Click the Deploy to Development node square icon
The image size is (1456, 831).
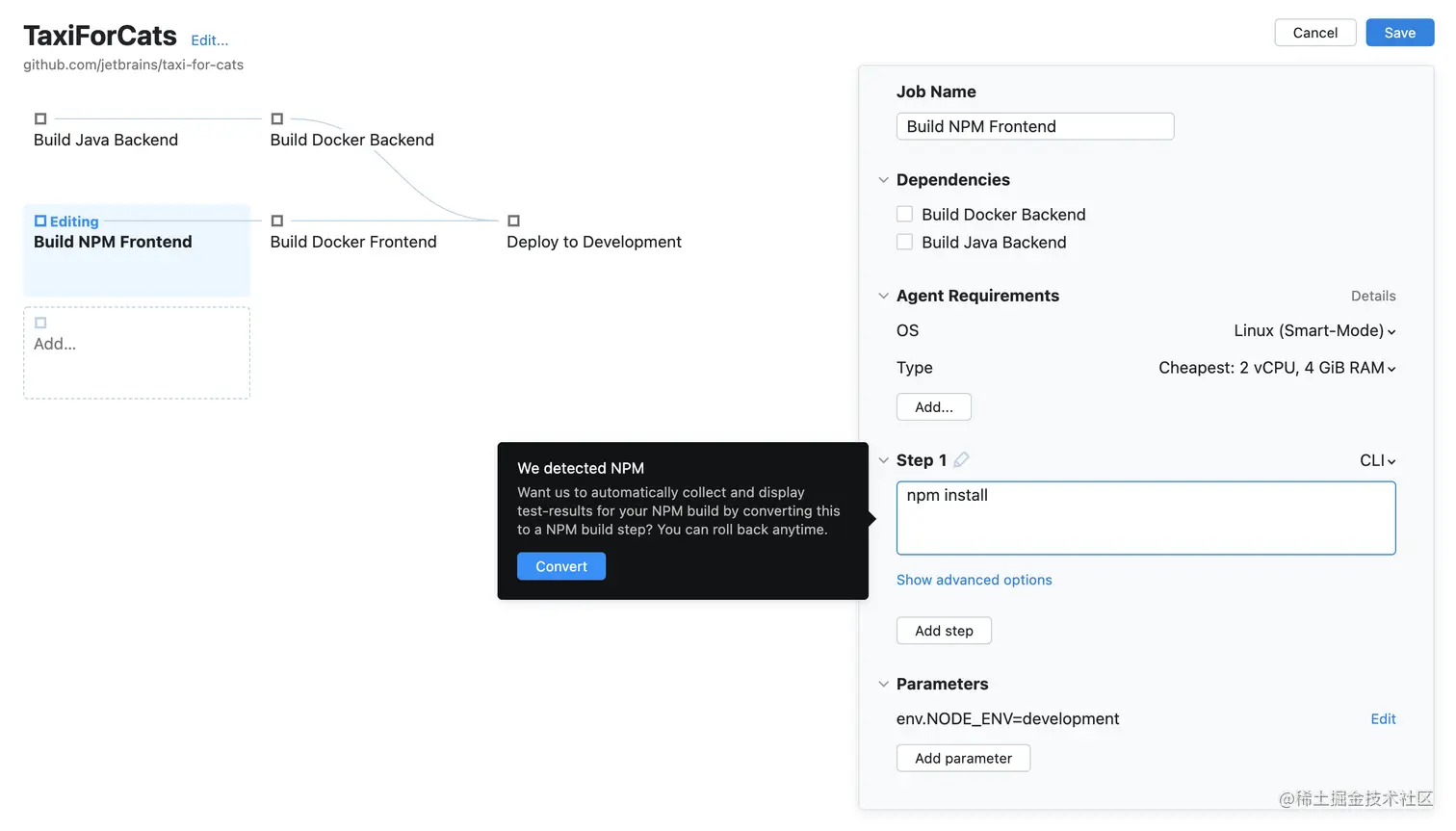[x=513, y=221]
